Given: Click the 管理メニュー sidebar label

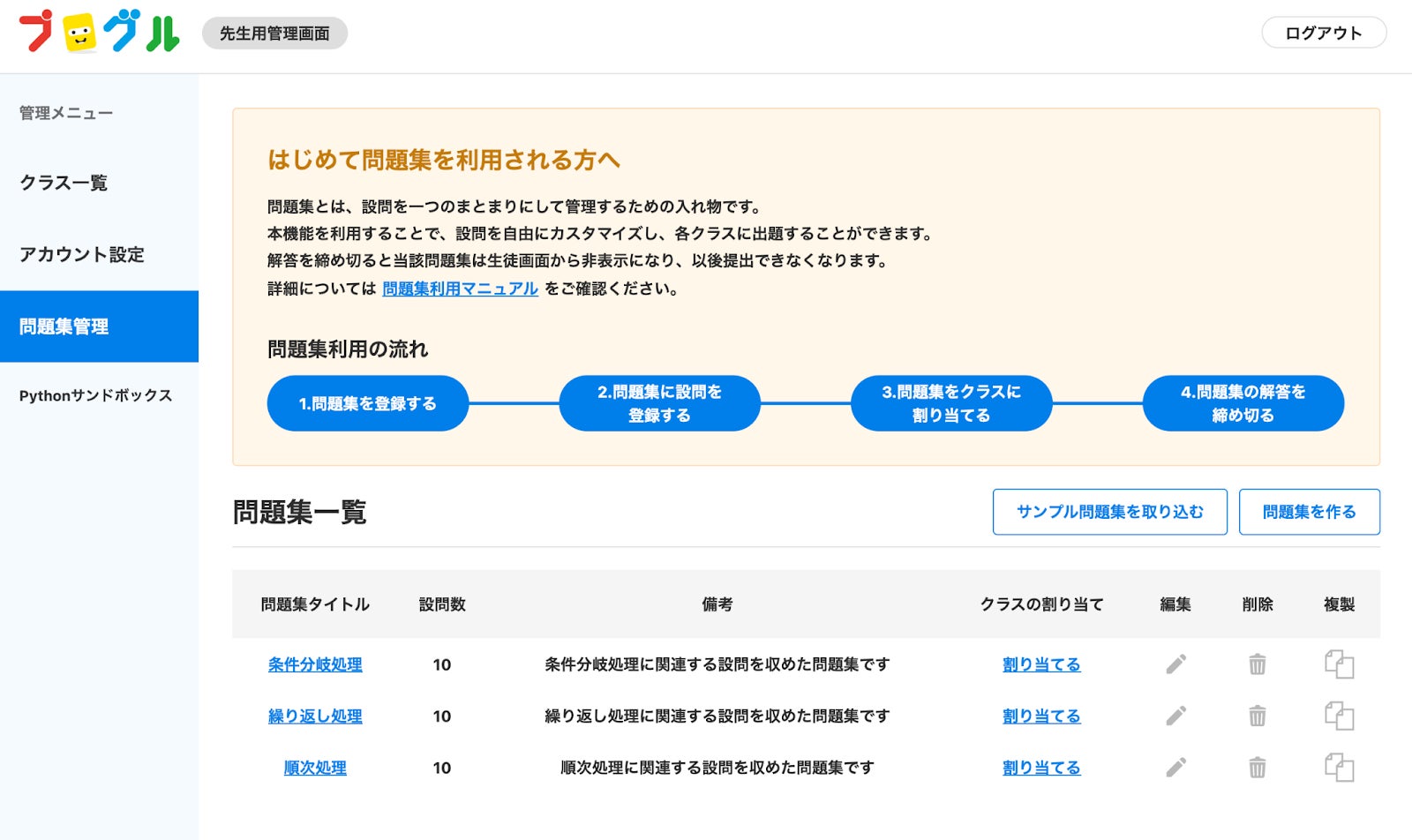Looking at the screenshot, I should (66, 113).
